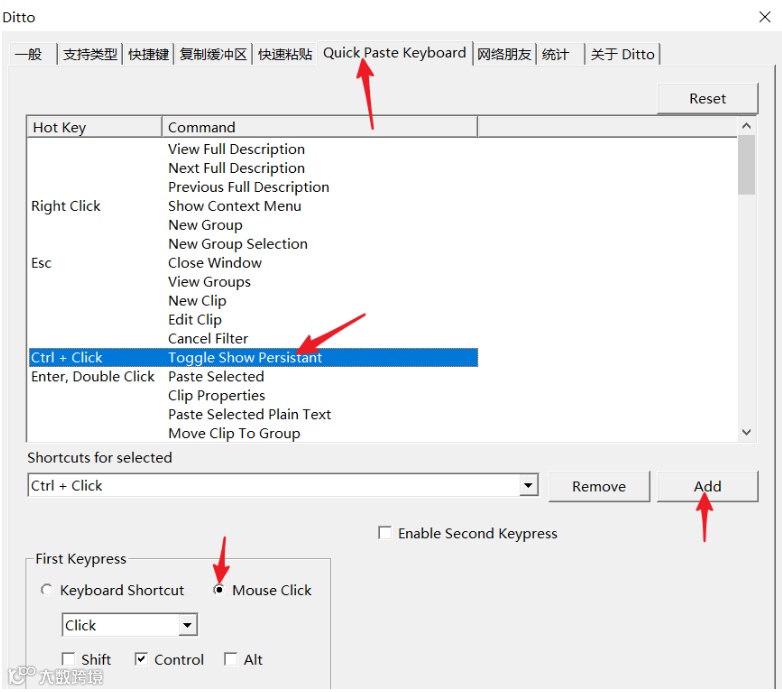The width and height of the screenshot is (782, 692).
Task: Click the Remove shortcut button
Action: coord(599,486)
